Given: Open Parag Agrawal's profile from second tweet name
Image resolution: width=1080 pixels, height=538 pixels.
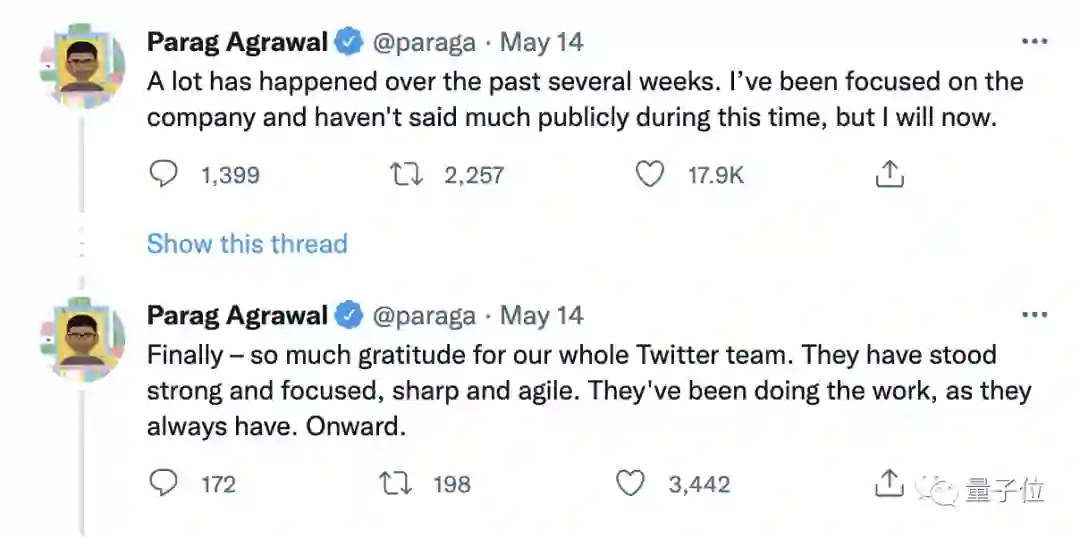Looking at the screenshot, I should point(237,315).
